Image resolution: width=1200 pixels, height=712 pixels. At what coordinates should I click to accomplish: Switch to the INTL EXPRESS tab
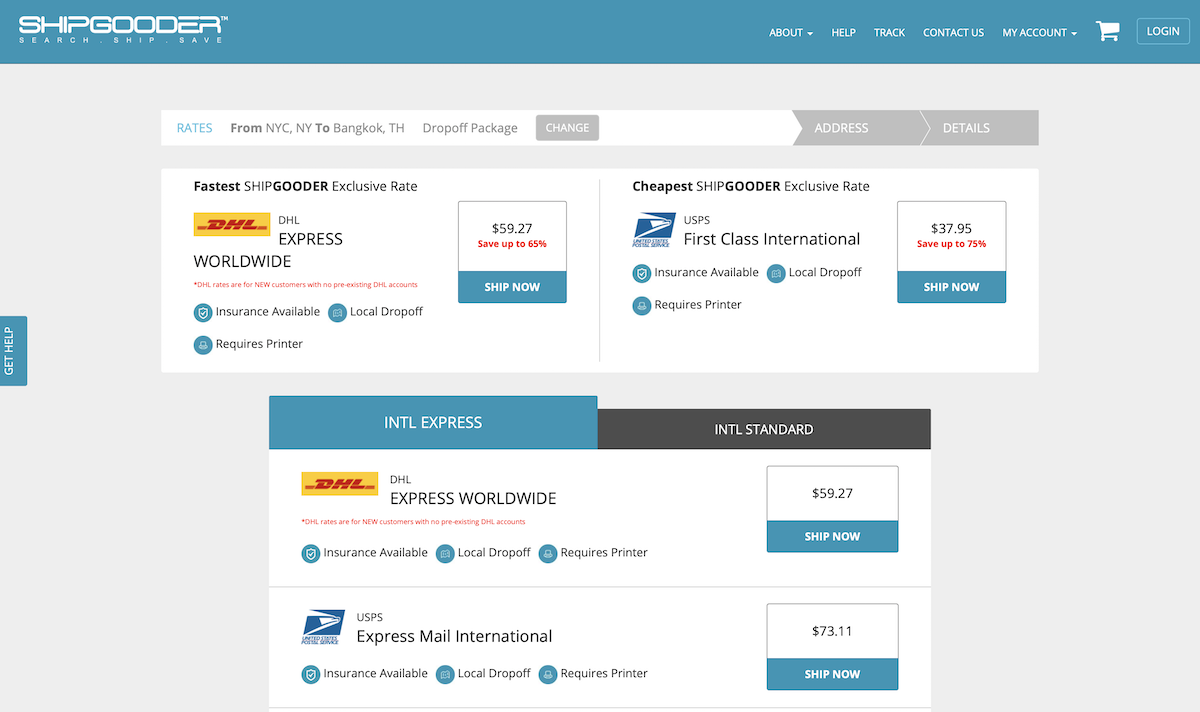click(x=433, y=423)
